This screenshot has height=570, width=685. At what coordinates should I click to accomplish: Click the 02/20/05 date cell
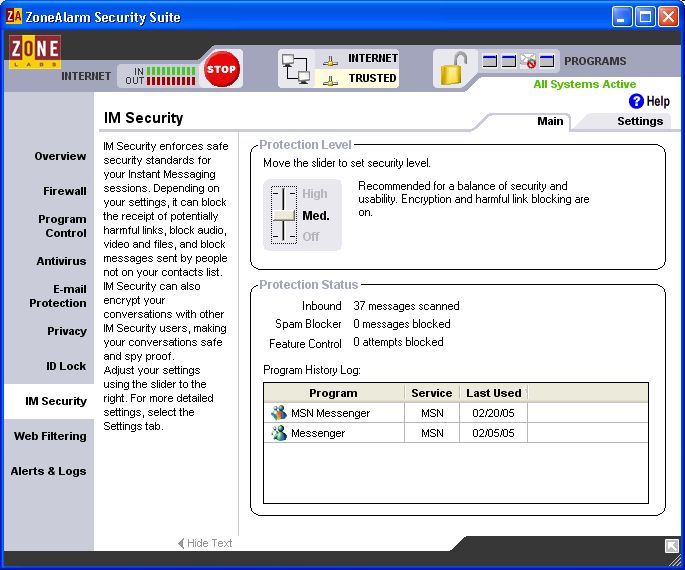coord(493,413)
